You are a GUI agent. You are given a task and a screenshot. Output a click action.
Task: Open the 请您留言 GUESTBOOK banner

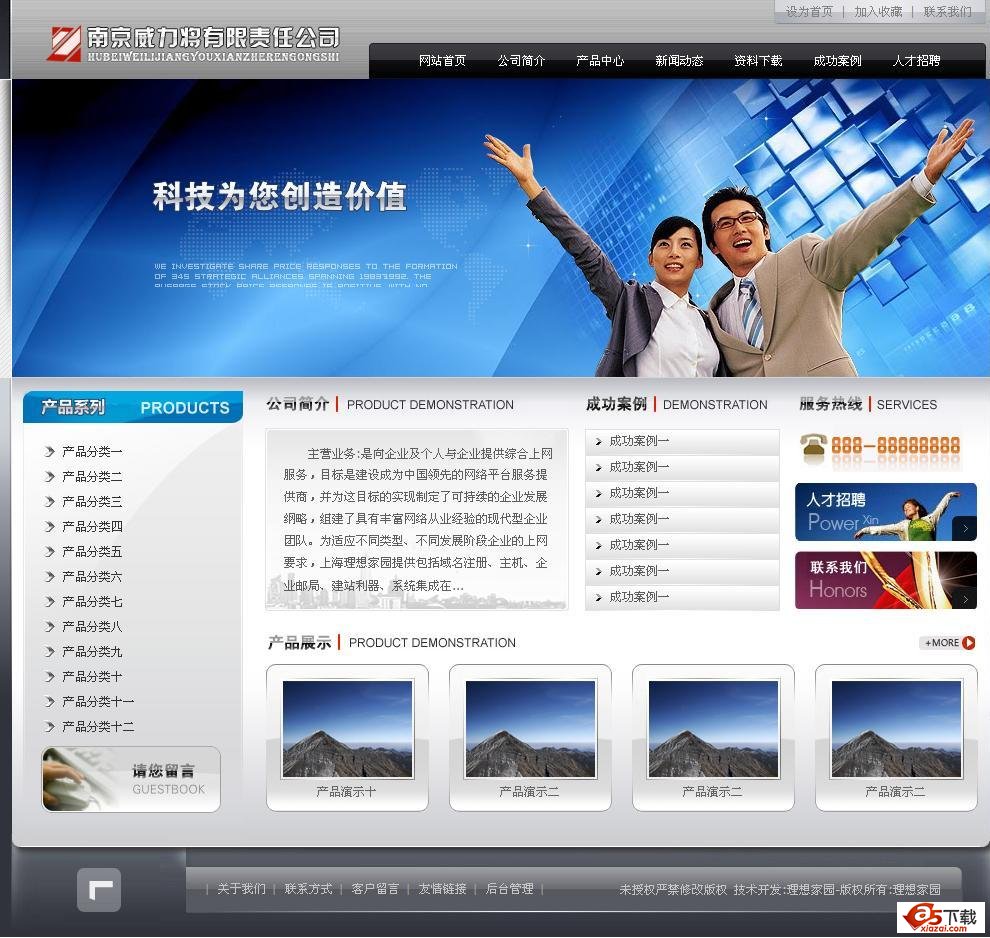pyautogui.click(x=131, y=780)
